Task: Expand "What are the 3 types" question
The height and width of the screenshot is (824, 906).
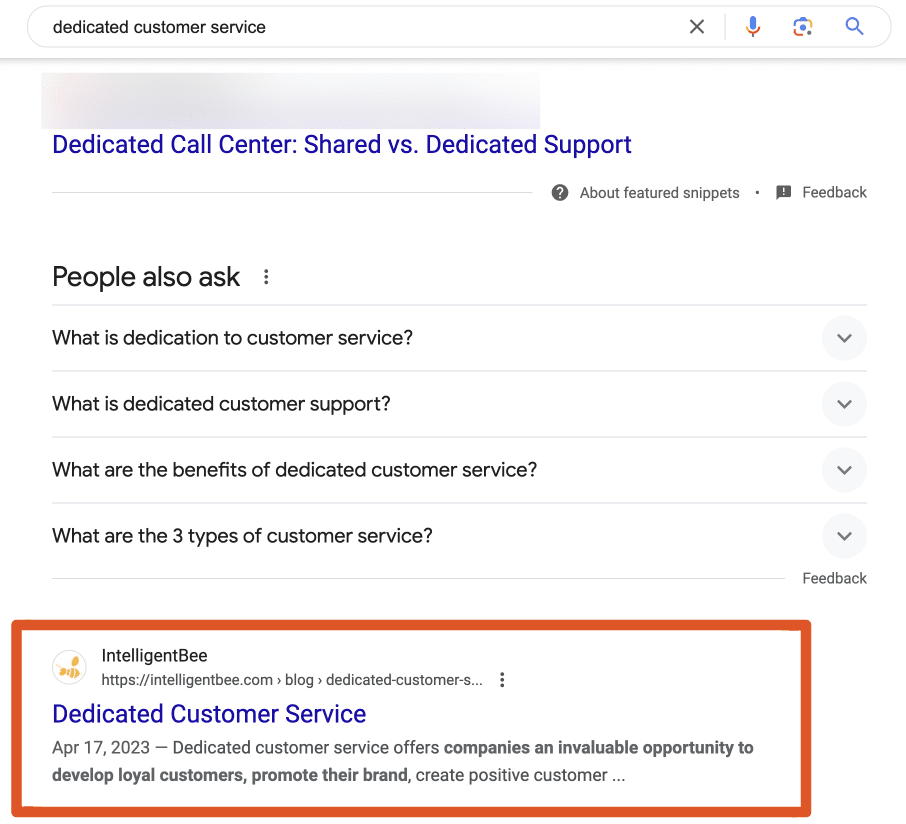Action: click(459, 536)
